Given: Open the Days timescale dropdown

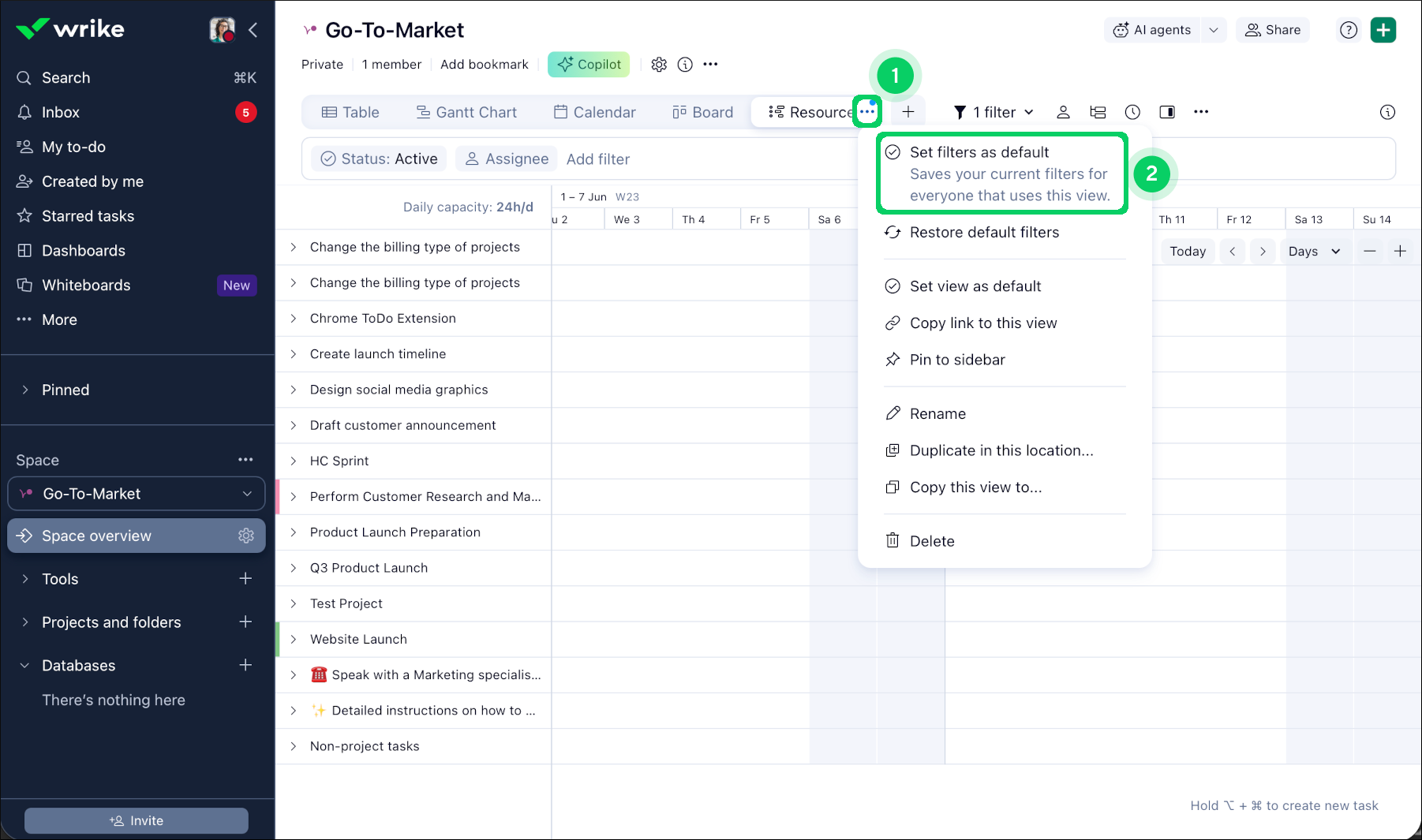Looking at the screenshot, I should click(1314, 252).
